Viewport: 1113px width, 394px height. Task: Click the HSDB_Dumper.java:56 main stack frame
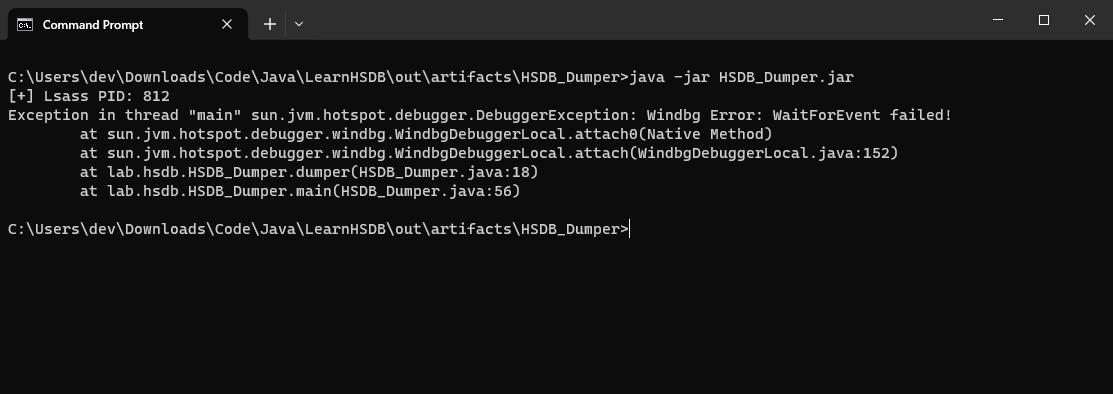click(300, 192)
